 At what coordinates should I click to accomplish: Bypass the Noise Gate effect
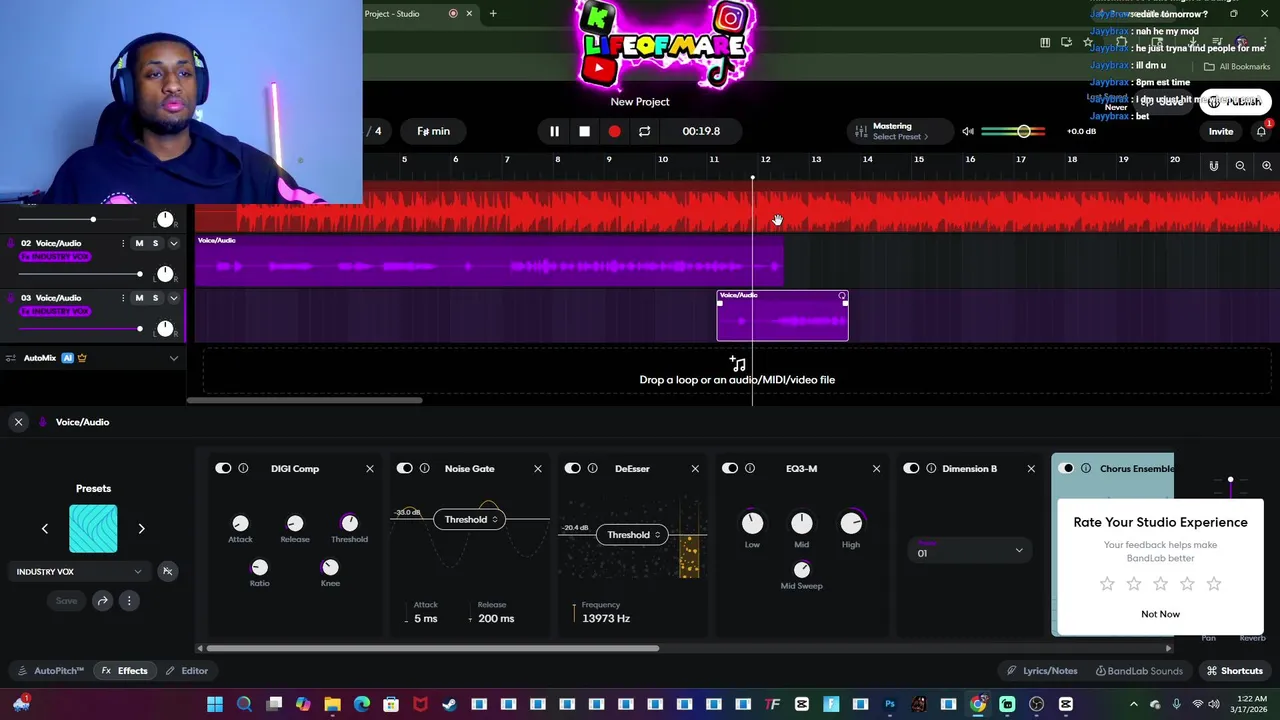click(405, 468)
